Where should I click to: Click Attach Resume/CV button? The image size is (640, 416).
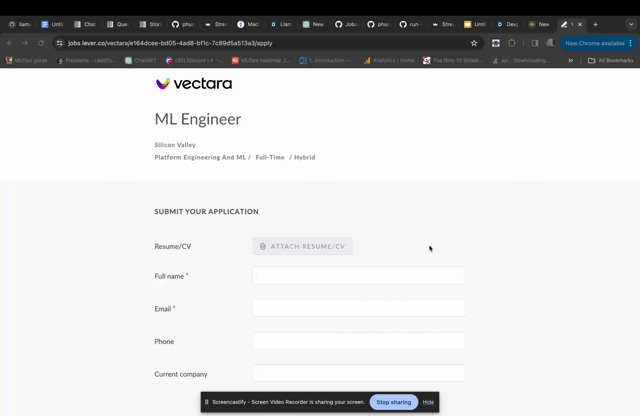coord(302,246)
